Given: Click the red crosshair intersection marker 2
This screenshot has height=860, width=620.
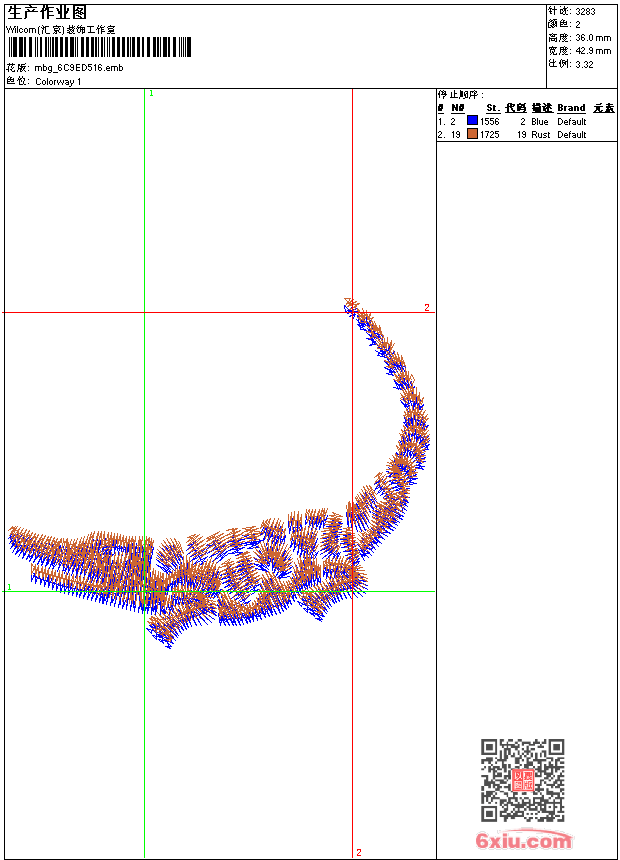Looking at the screenshot, I should (352, 312).
